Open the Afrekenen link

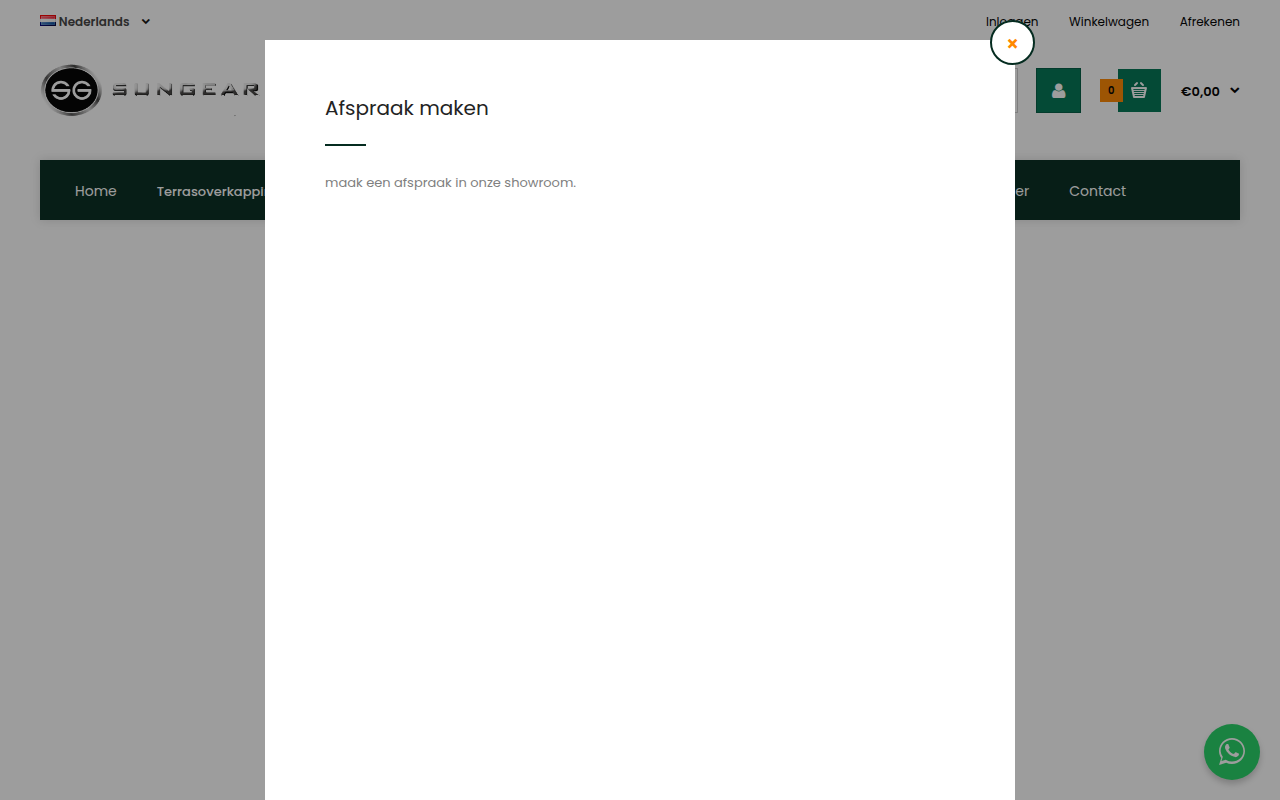point(1210,21)
